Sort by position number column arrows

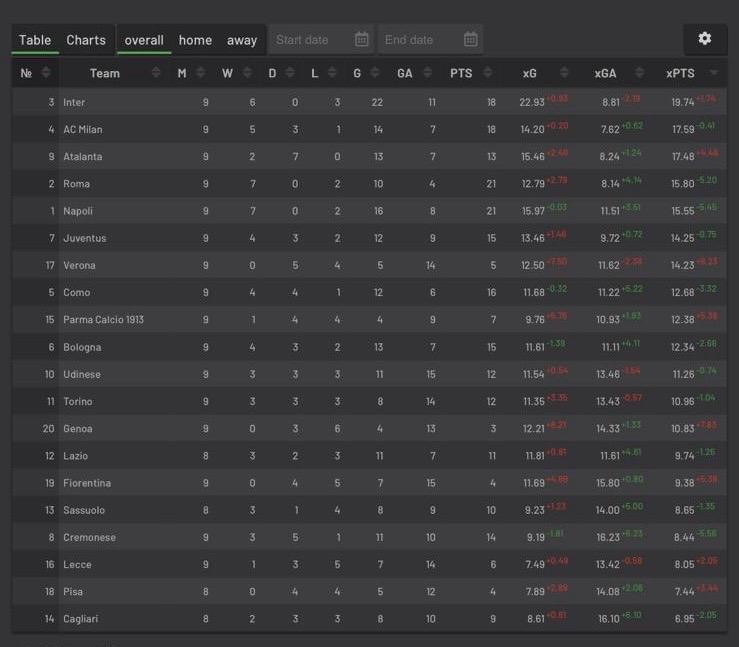coord(45,73)
